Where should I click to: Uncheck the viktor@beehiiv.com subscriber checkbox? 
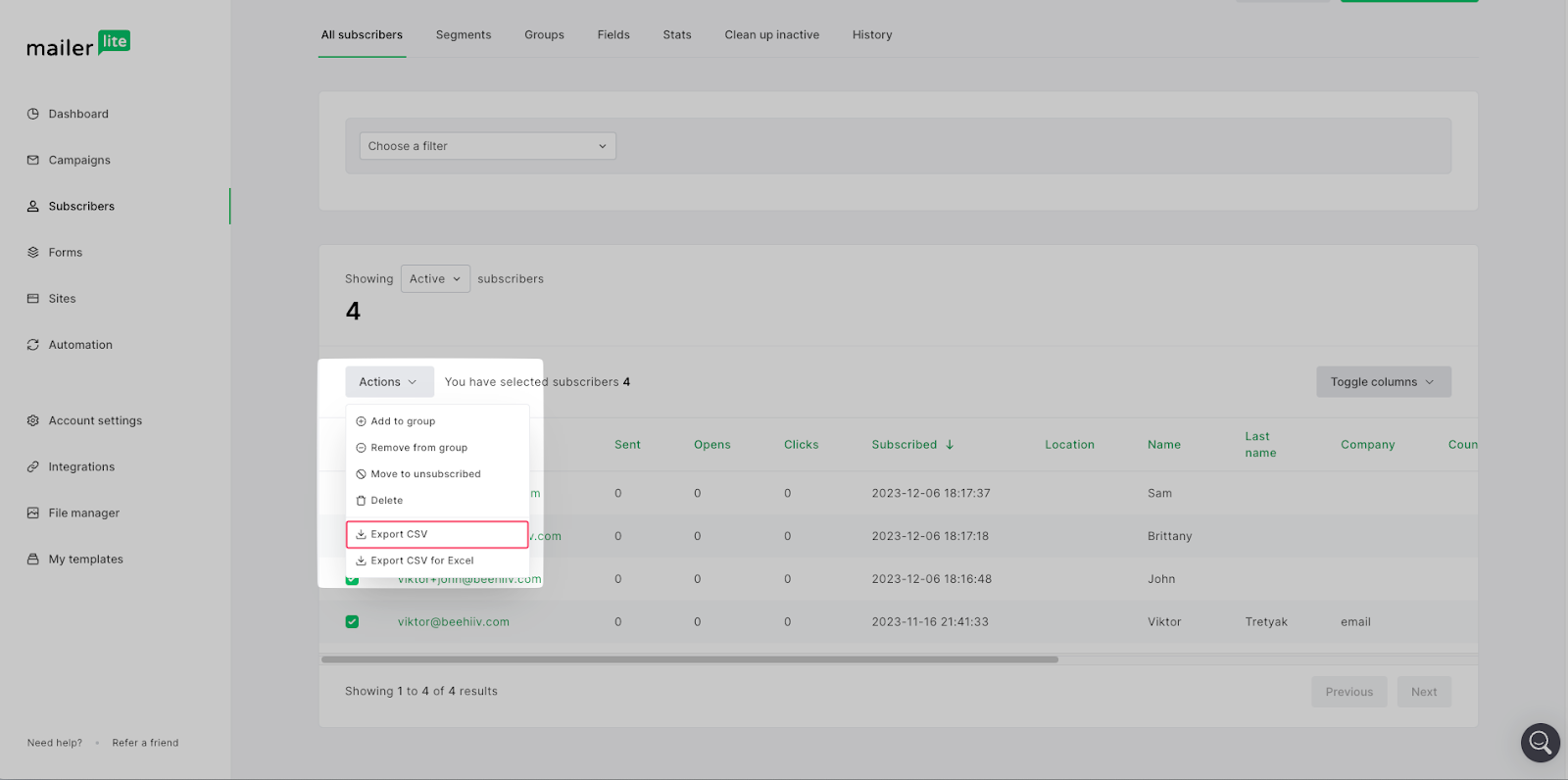[352, 622]
